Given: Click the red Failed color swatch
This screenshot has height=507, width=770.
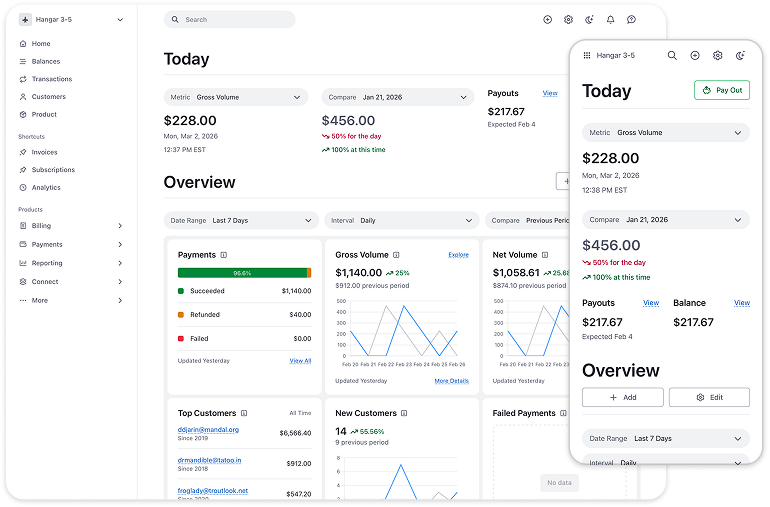Looking at the screenshot, I should coord(181,338).
